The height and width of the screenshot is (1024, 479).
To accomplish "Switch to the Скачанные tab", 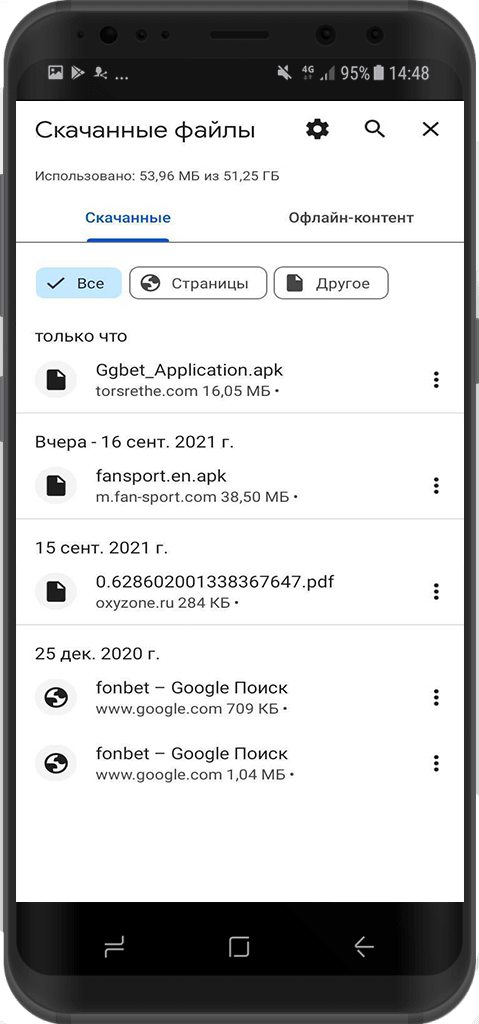I will [x=128, y=217].
